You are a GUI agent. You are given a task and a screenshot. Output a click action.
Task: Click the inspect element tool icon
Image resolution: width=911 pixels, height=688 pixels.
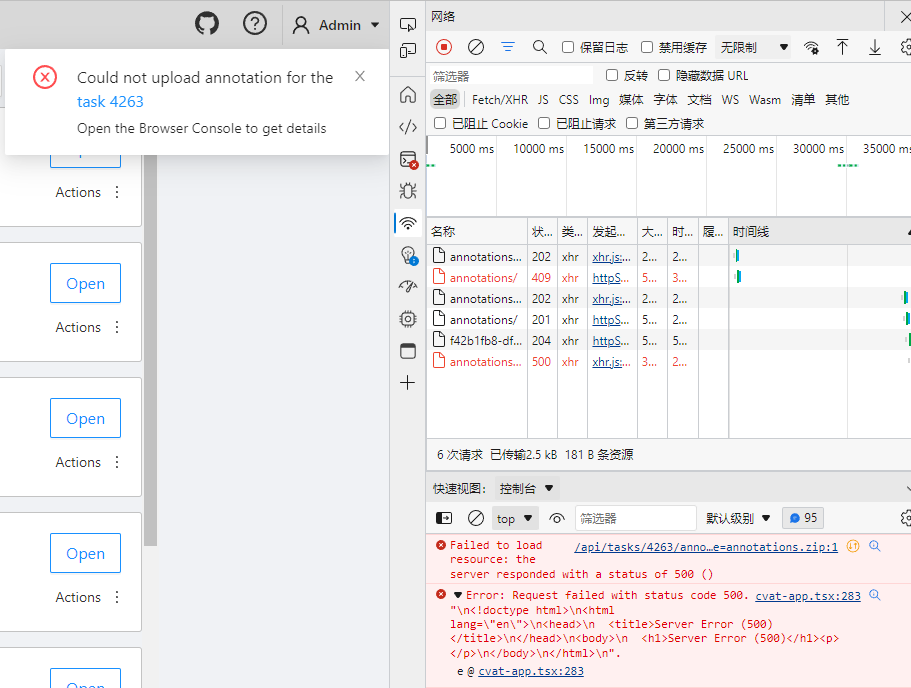pyautogui.click(x=408, y=24)
